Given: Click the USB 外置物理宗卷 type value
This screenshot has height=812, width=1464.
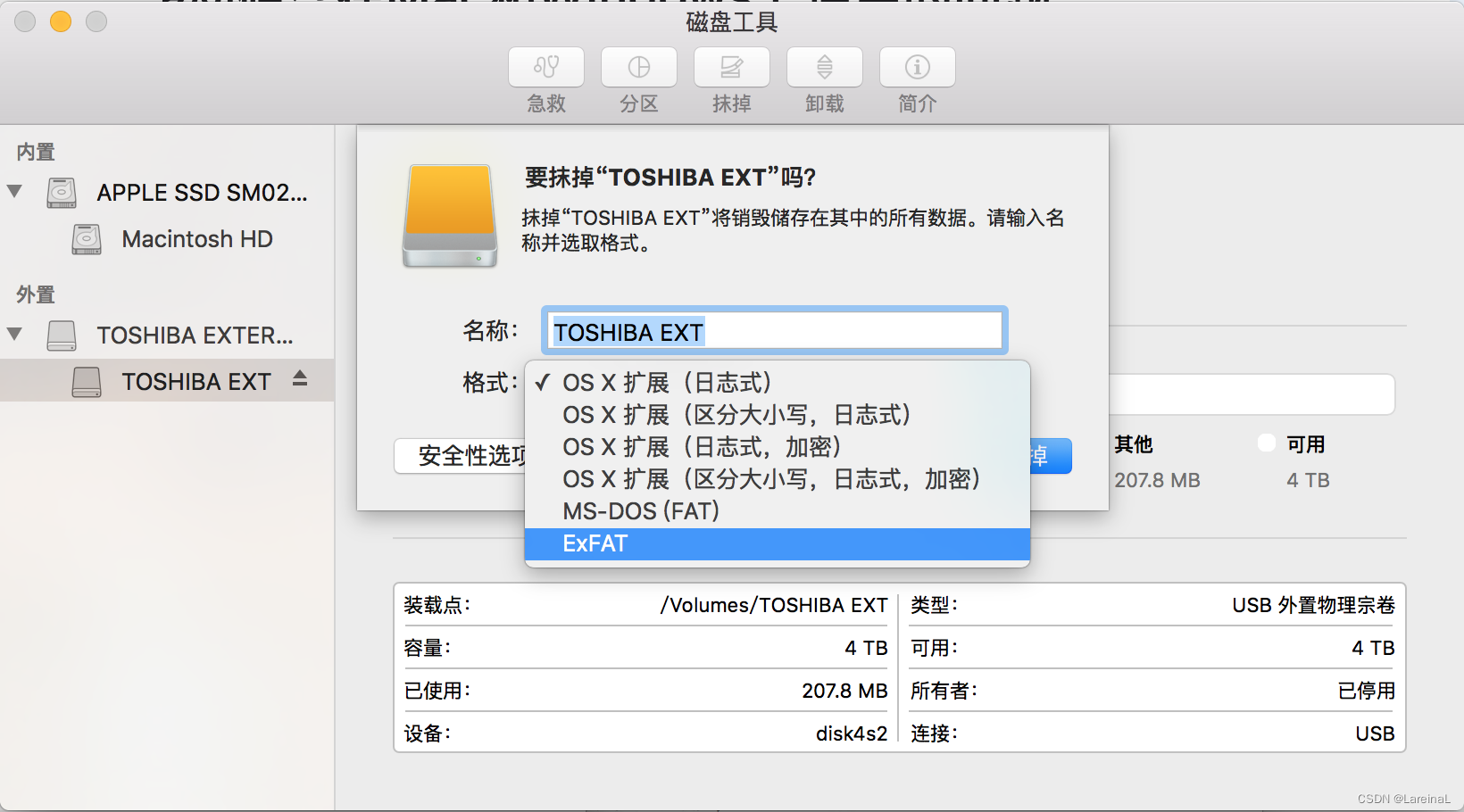Looking at the screenshot, I should [x=1313, y=605].
